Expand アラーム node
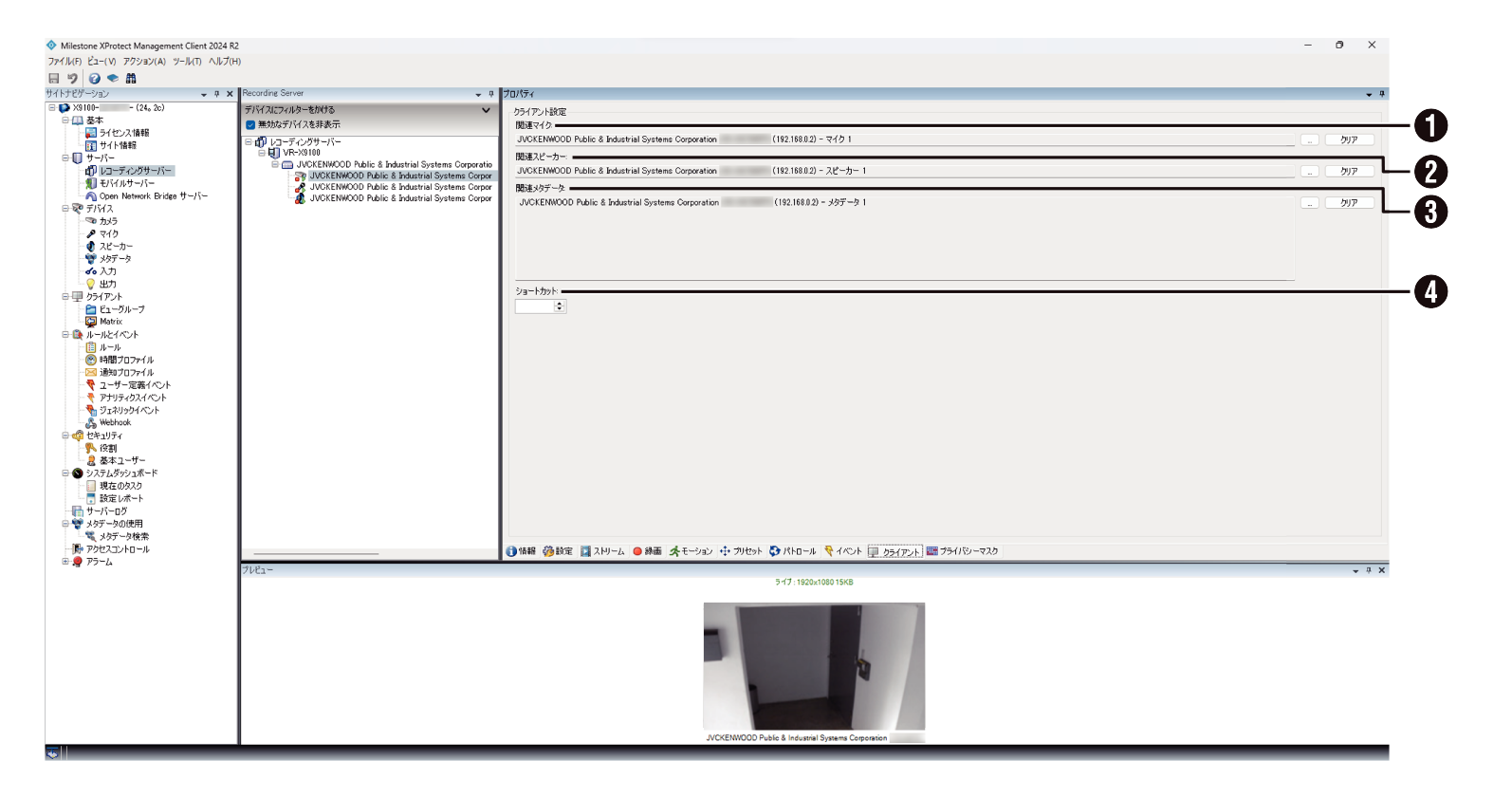The width and height of the screenshot is (1512, 798). coord(65,562)
